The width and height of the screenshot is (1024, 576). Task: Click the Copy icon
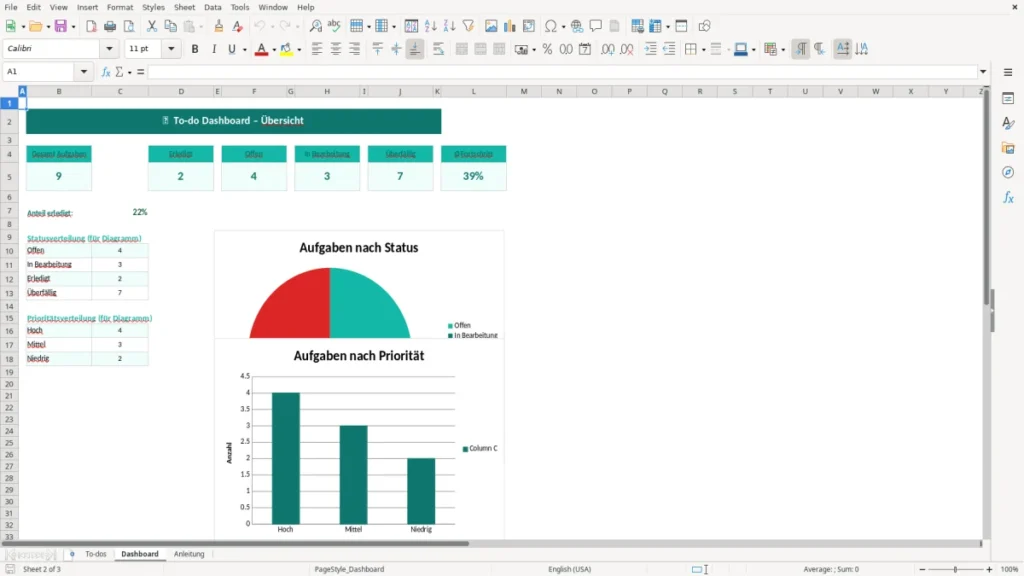point(170,26)
